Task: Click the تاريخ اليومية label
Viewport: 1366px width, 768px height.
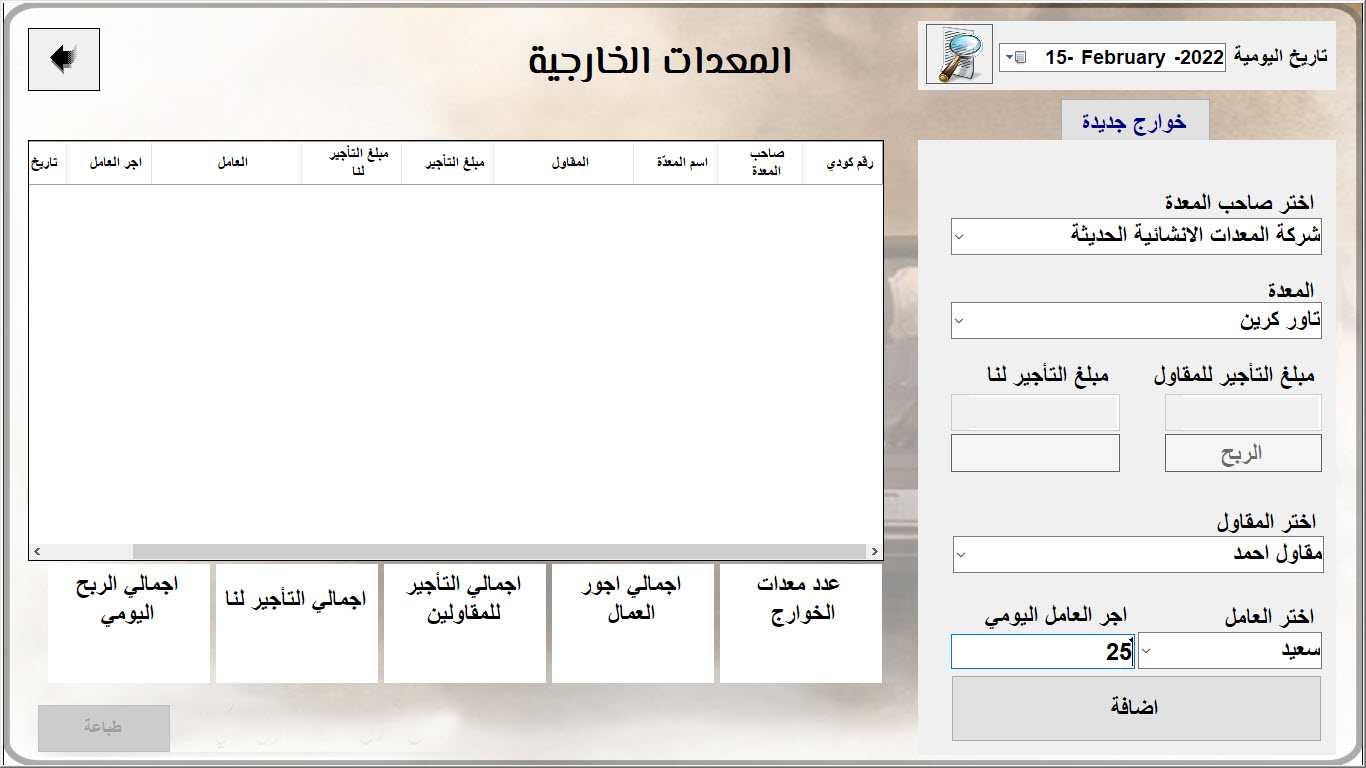Action: 1280,57
